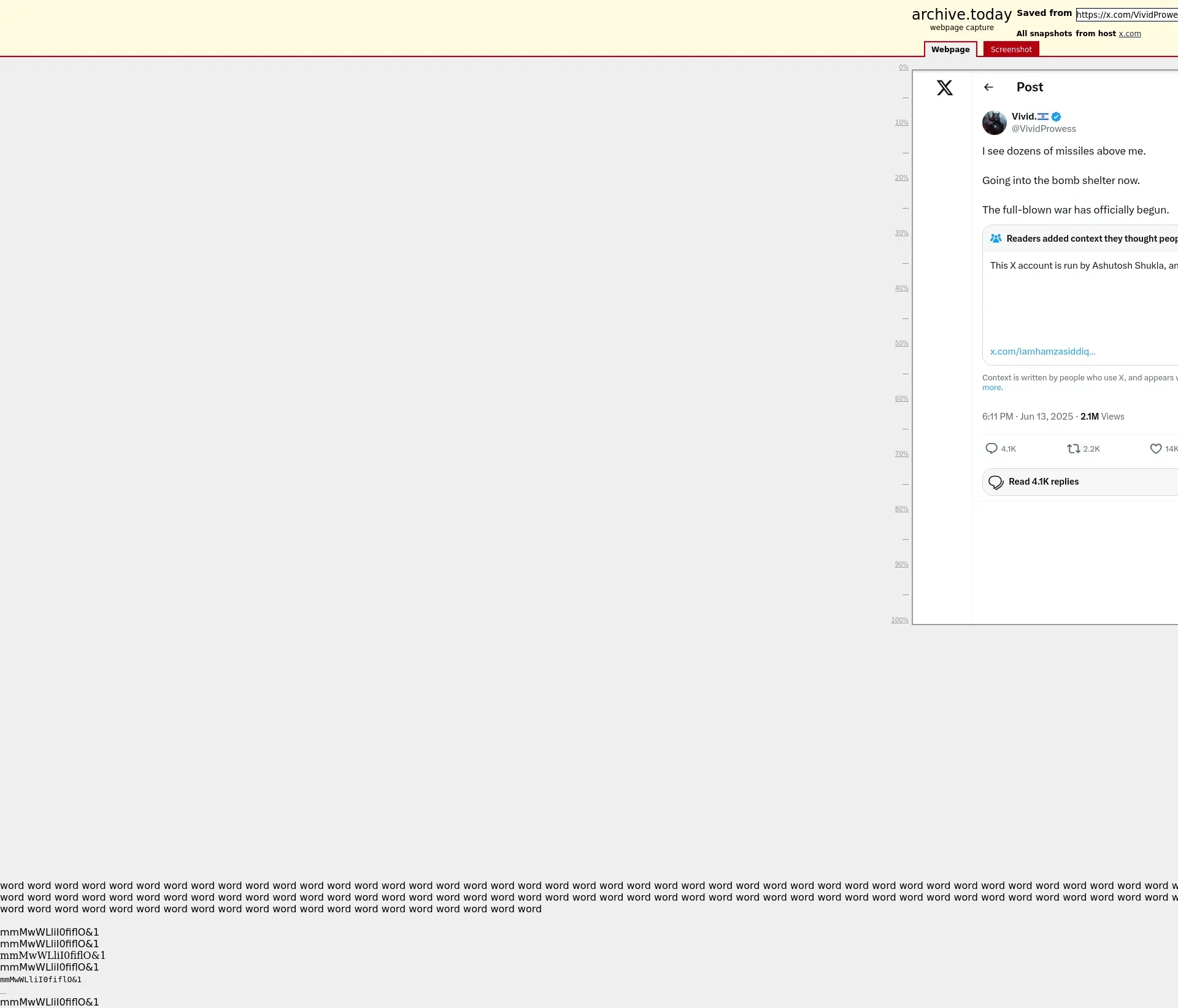Jump to the 100% scroll marker
This screenshot has height=1008, width=1178.
(899, 620)
